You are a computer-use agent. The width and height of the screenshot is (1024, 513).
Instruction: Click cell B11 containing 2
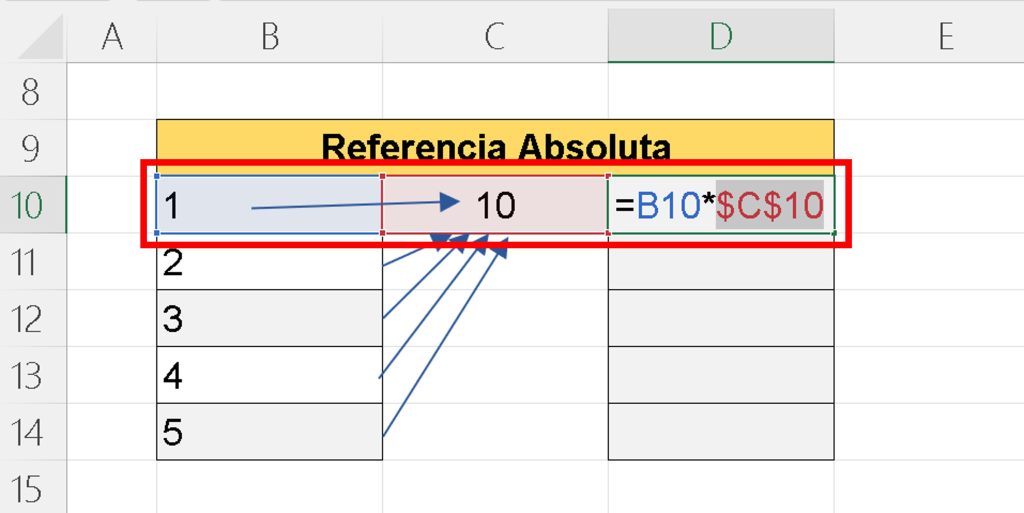pyautogui.click(x=270, y=261)
